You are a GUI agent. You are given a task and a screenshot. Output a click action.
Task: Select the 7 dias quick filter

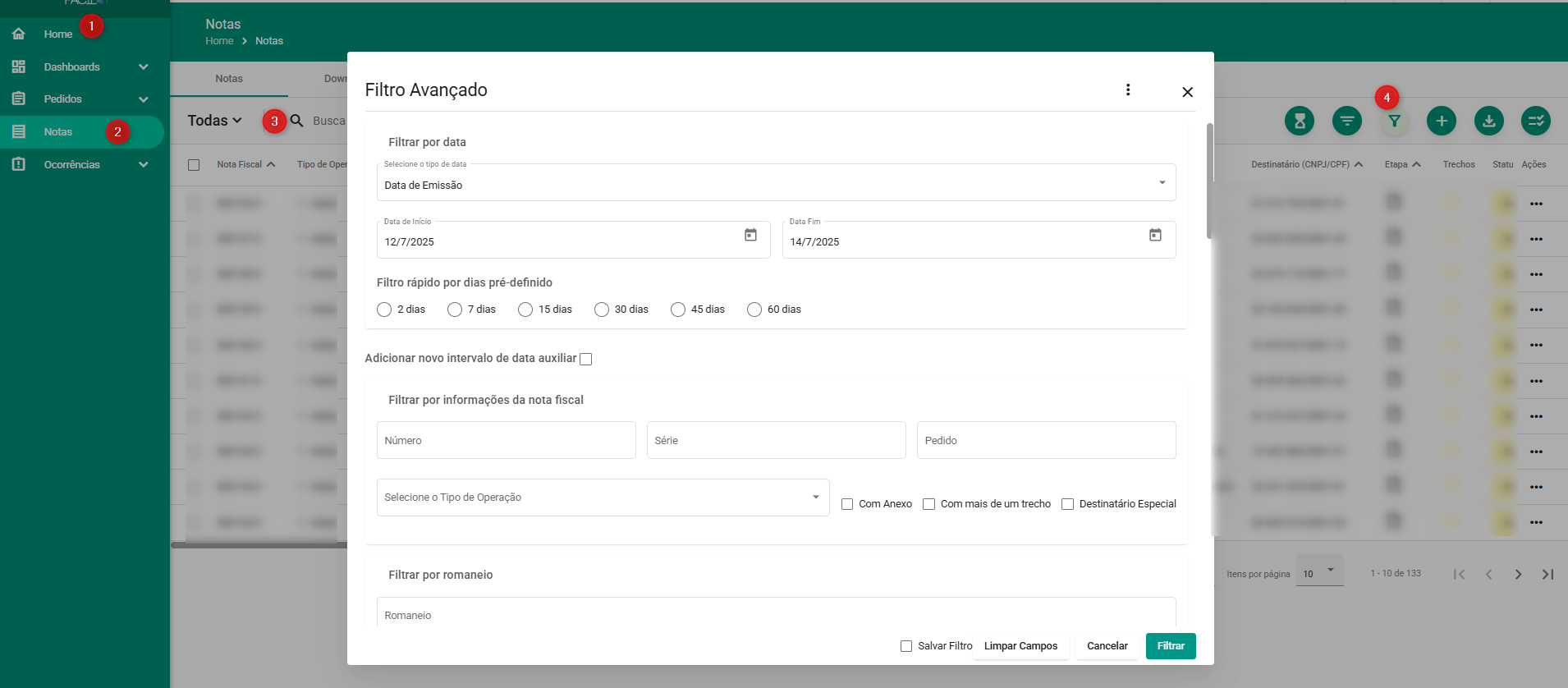pyautogui.click(x=455, y=310)
